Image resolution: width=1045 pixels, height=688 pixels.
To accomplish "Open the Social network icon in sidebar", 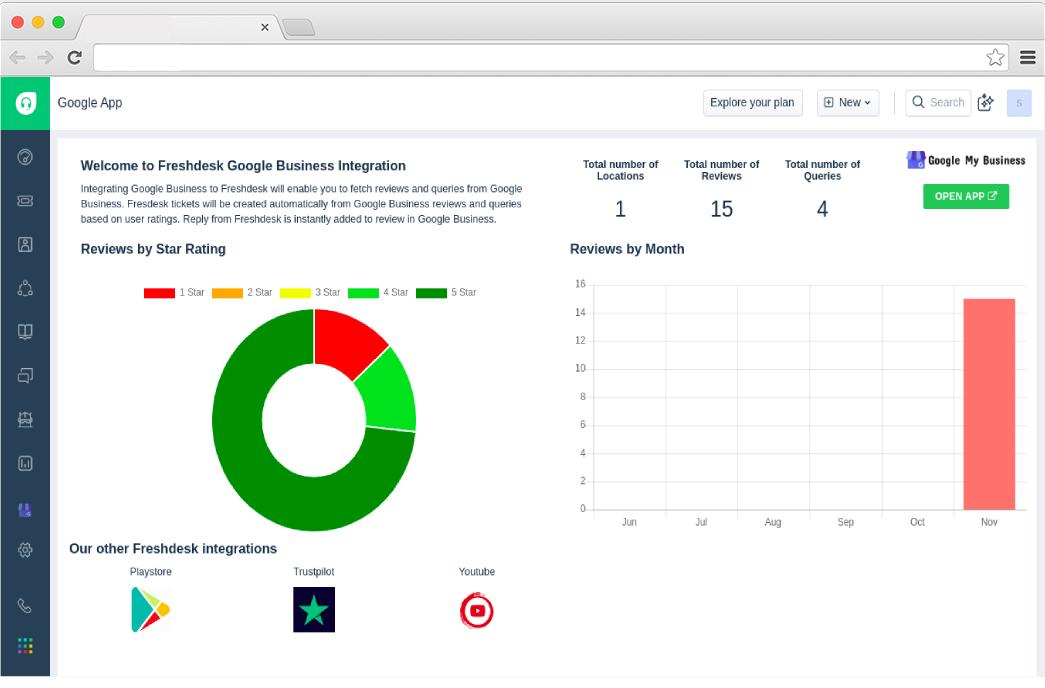I will coord(25,288).
